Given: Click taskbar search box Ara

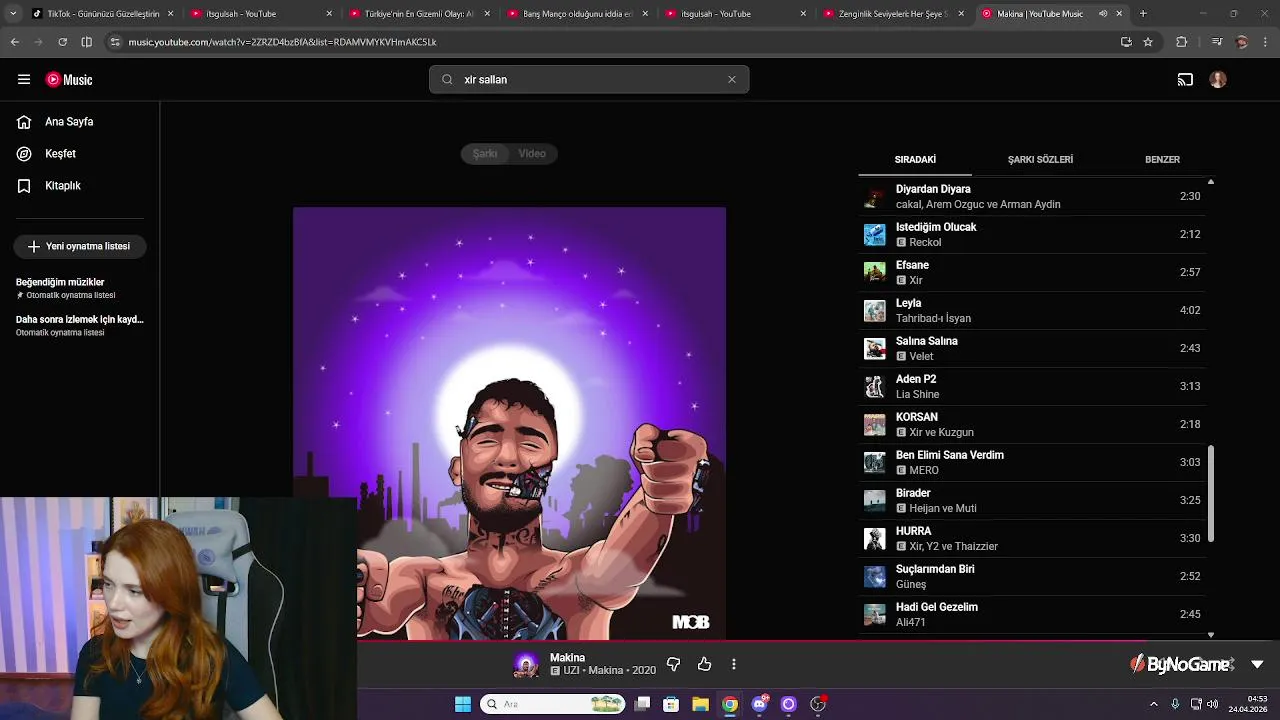Looking at the screenshot, I should 553,704.
